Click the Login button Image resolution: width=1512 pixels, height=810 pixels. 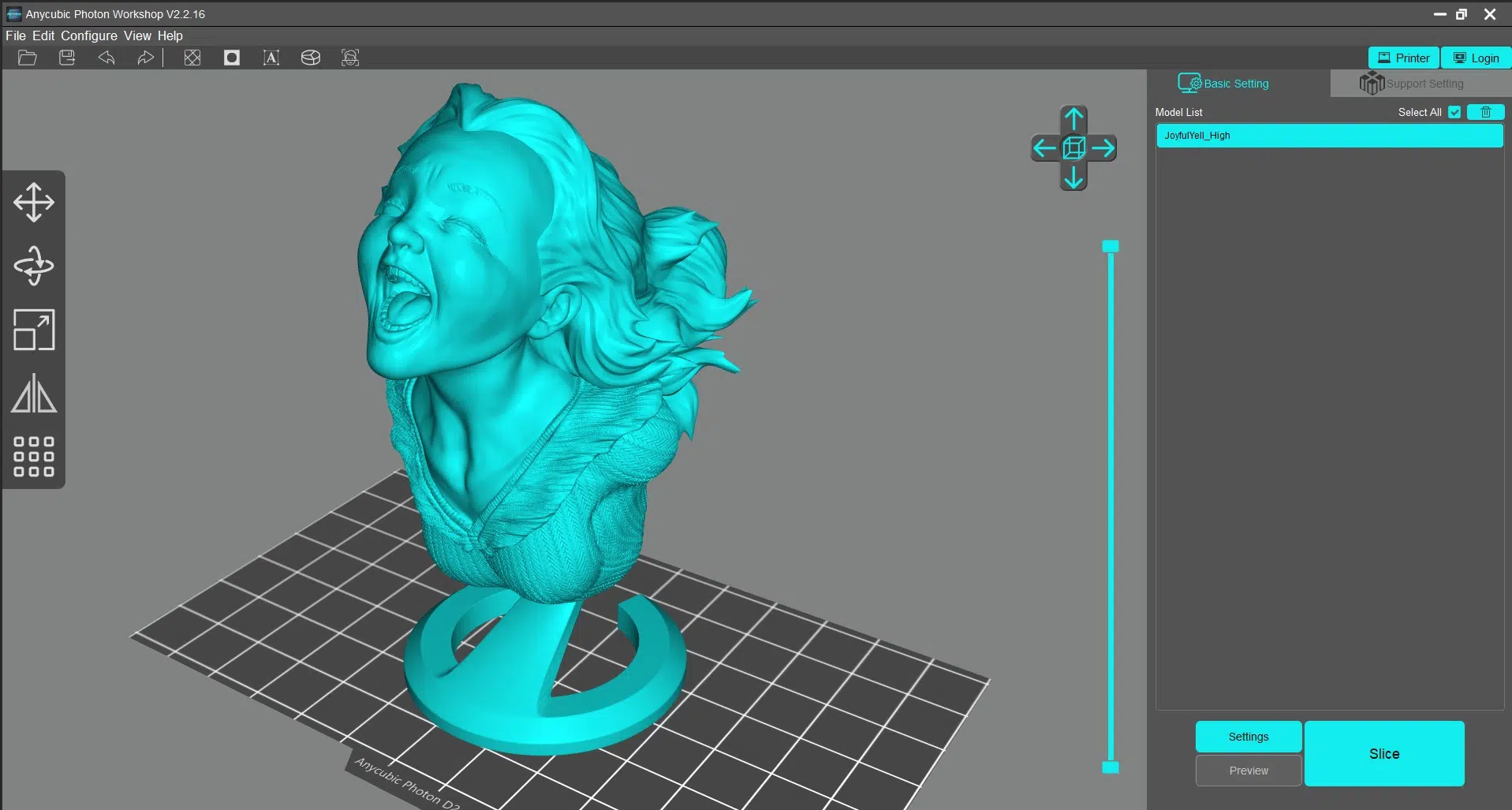[x=1476, y=58]
